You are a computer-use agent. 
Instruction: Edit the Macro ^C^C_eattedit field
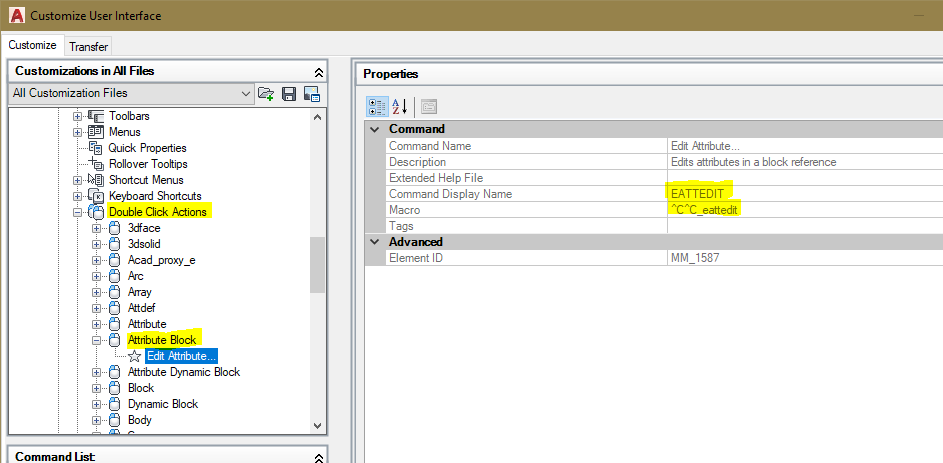pos(805,210)
